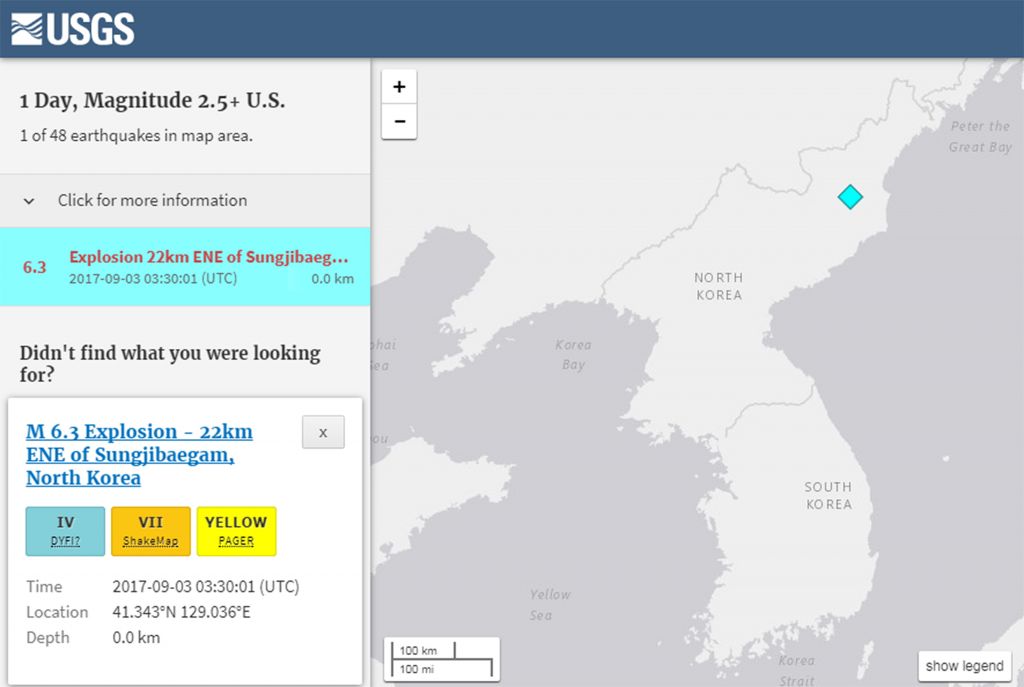Click the USGS logo in the header
The height and width of the screenshot is (687, 1024).
[x=73, y=28]
